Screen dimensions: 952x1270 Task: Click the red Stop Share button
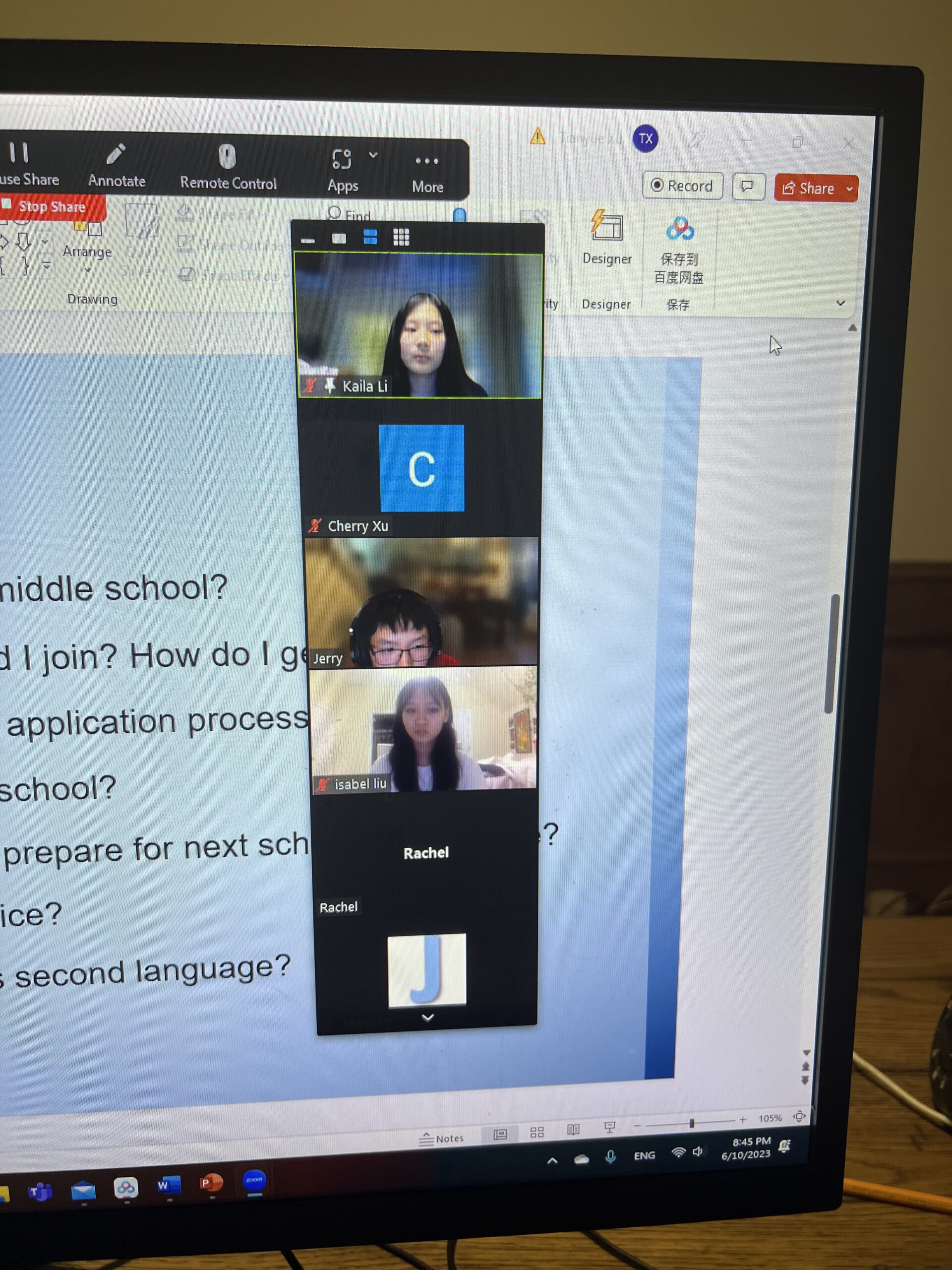click(x=52, y=207)
